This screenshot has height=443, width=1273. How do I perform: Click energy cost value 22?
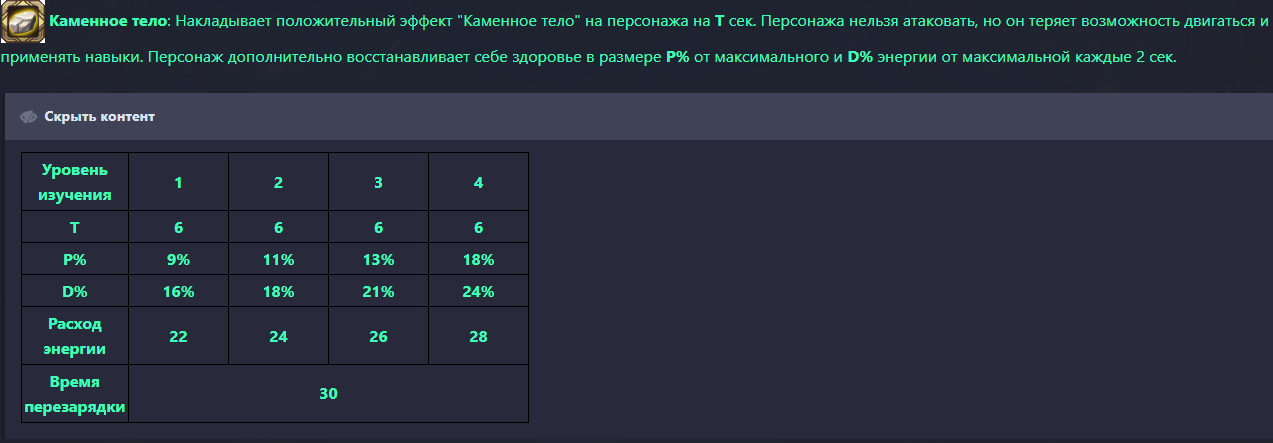(x=178, y=336)
